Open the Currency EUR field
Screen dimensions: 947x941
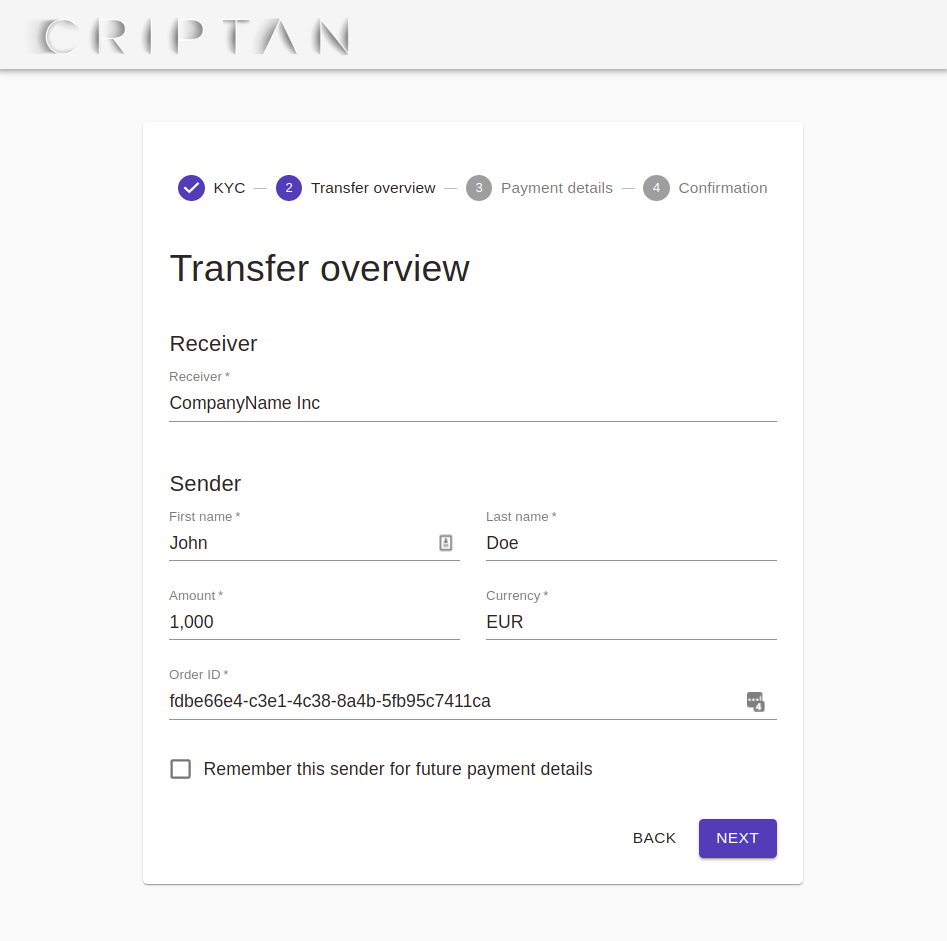631,622
